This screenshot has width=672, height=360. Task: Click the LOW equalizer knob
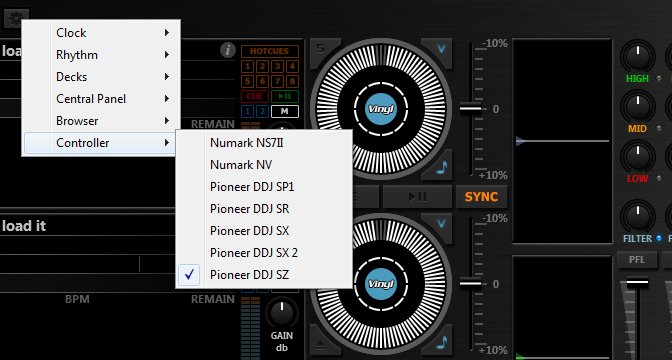(637, 156)
